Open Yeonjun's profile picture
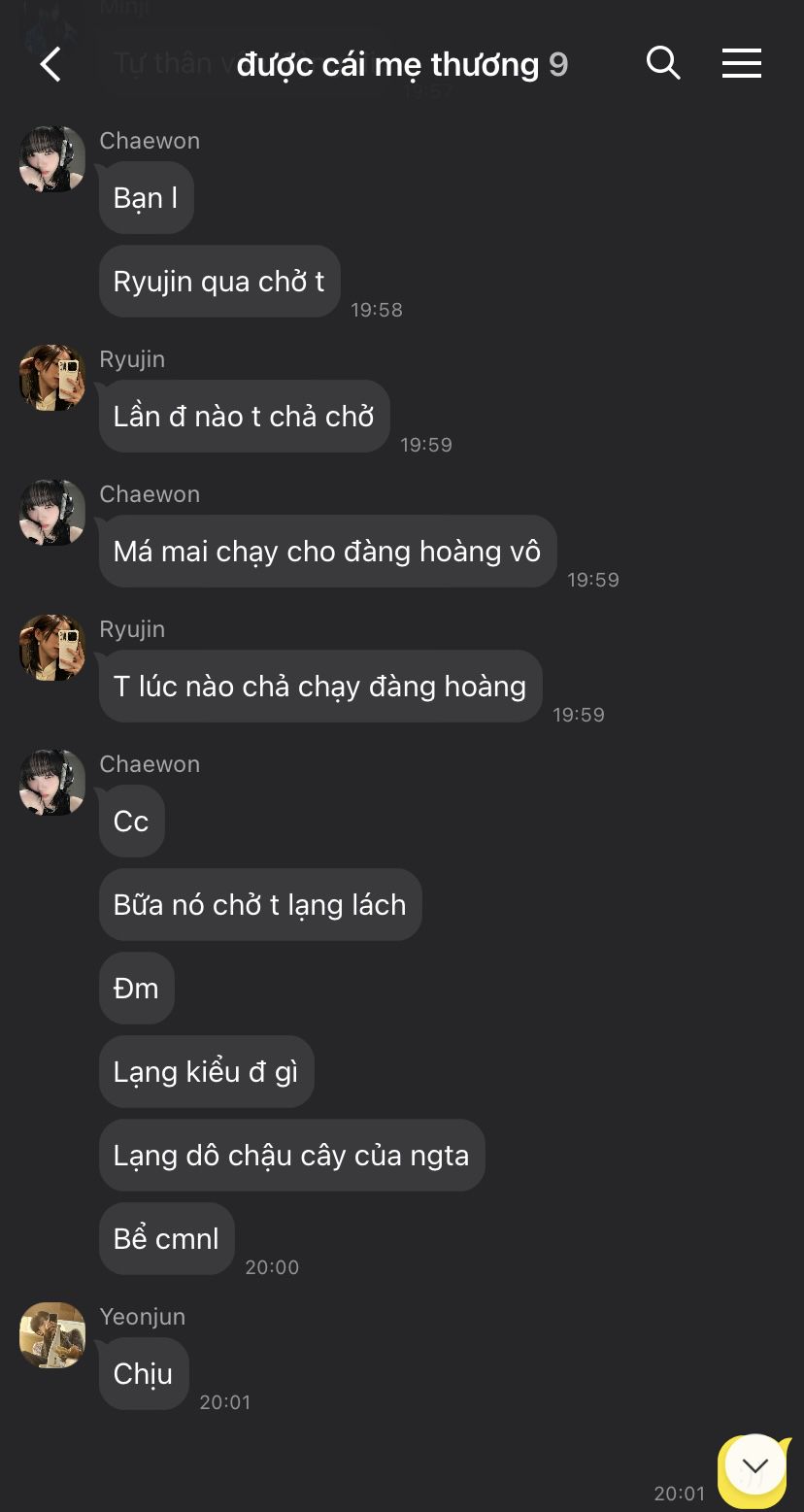The height and width of the screenshot is (1512, 804). click(x=52, y=1334)
